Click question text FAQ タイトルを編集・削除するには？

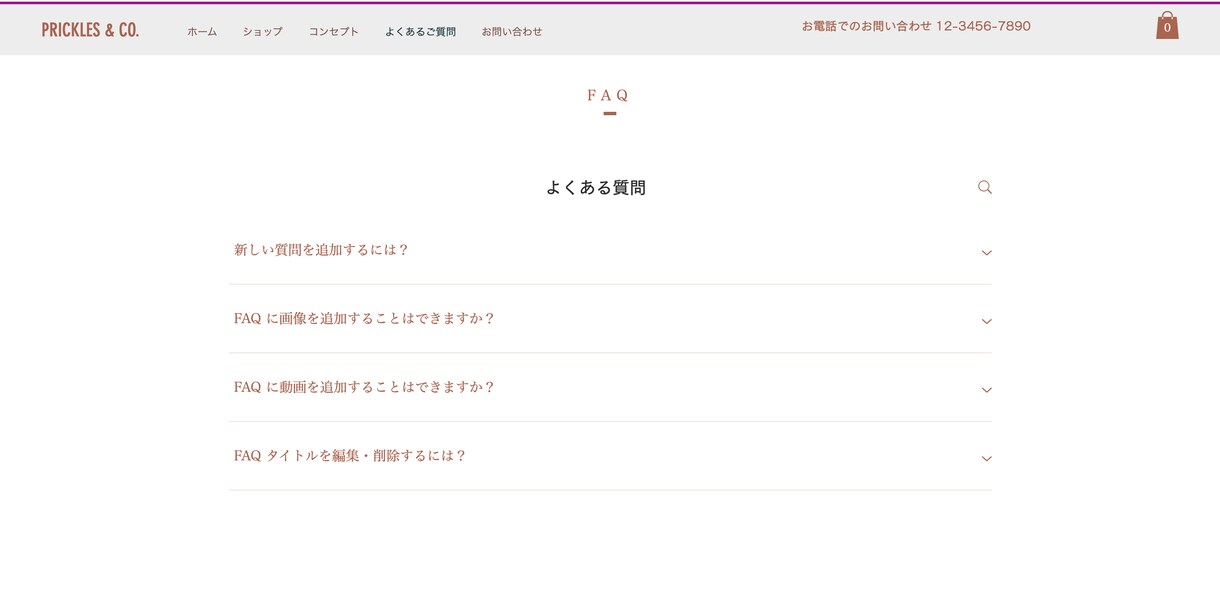(350, 455)
